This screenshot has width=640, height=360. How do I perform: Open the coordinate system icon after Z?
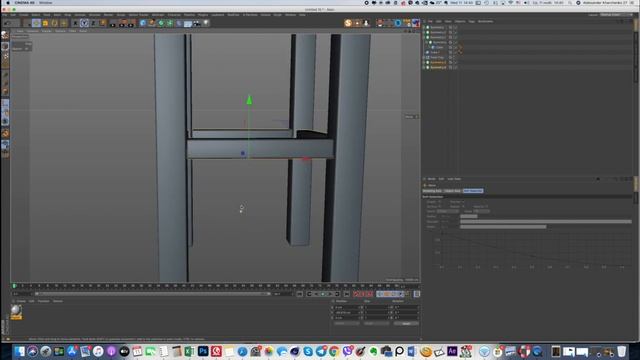(x=103, y=23)
